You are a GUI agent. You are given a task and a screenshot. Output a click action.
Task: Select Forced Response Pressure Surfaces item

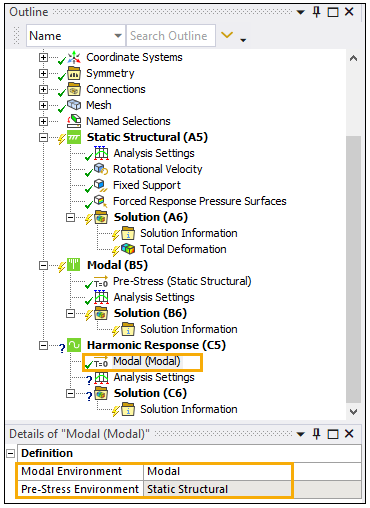(200, 201)
